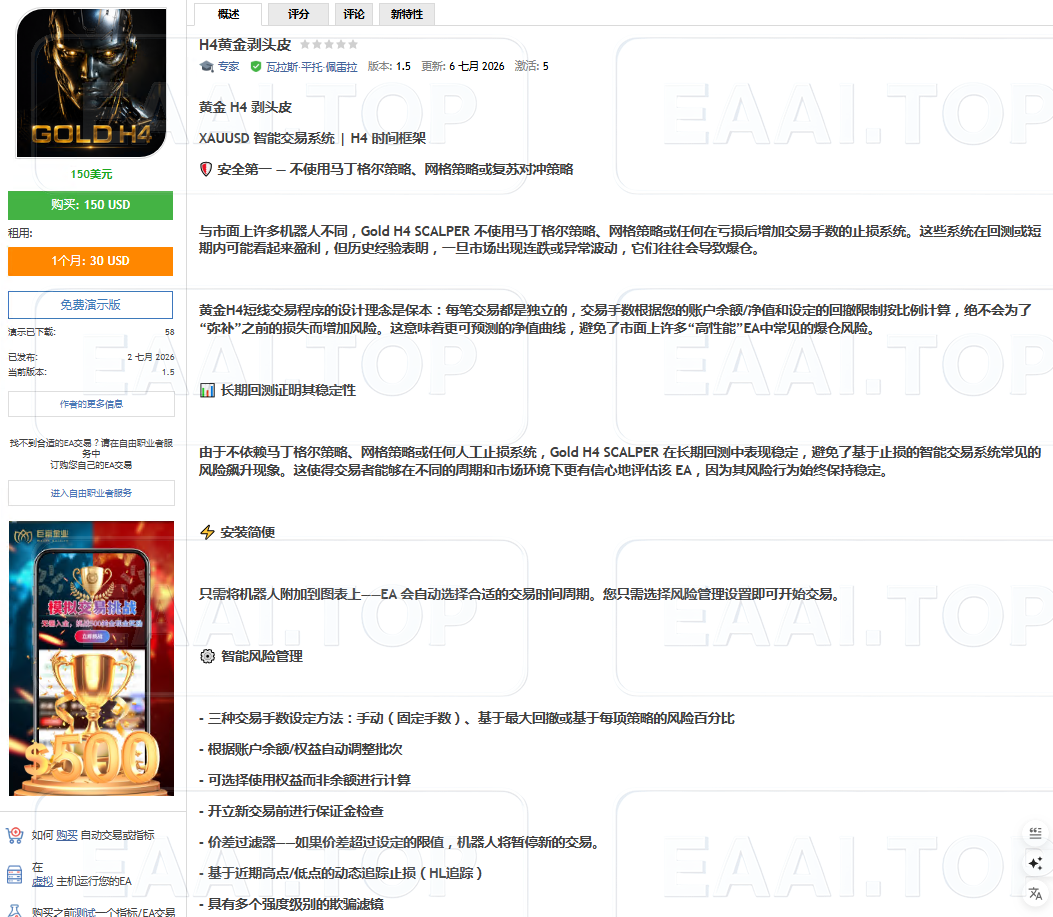Click the line 根据账户余额/权益自动调整批次

301,749
